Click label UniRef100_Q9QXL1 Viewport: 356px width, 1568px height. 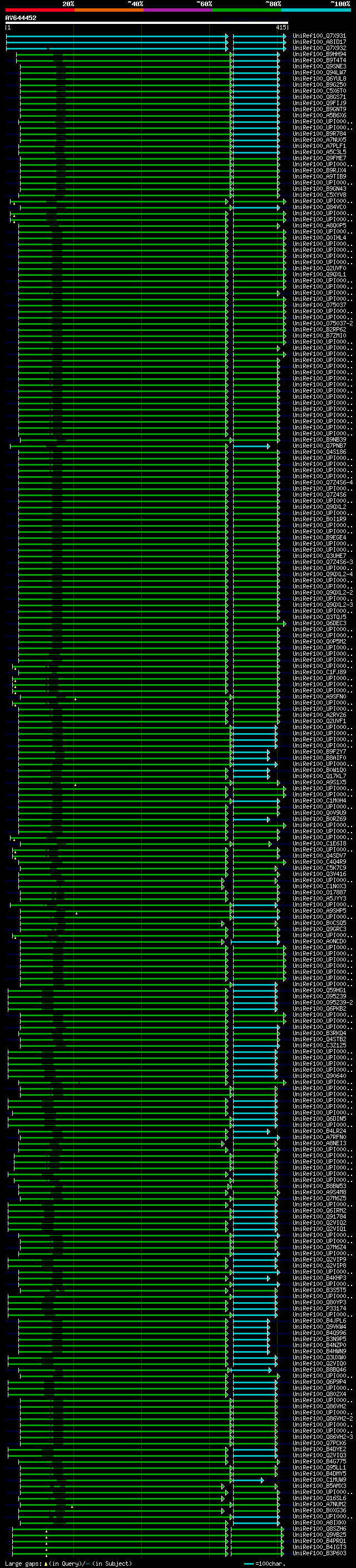pos(319,275)
